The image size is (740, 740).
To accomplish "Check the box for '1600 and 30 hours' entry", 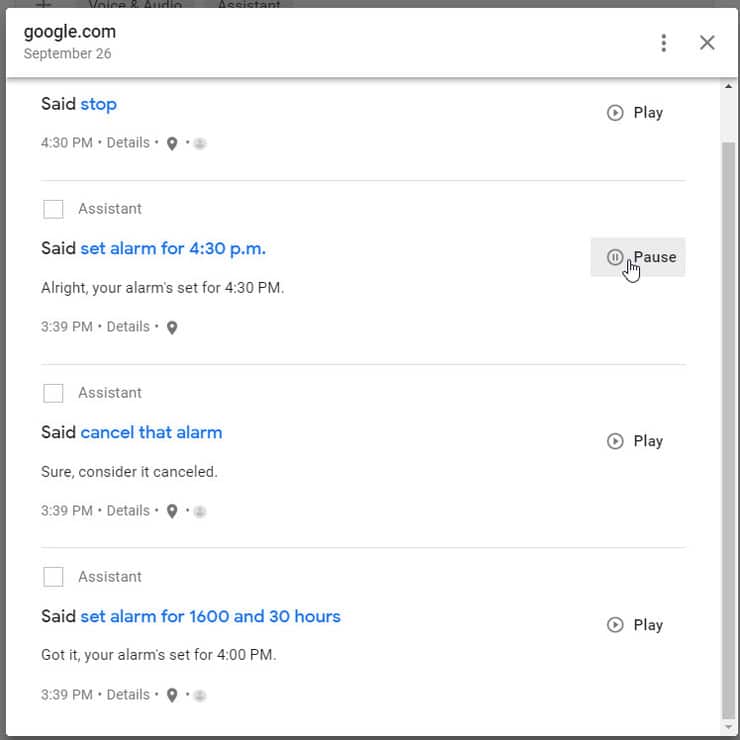I will pos(54,577).
